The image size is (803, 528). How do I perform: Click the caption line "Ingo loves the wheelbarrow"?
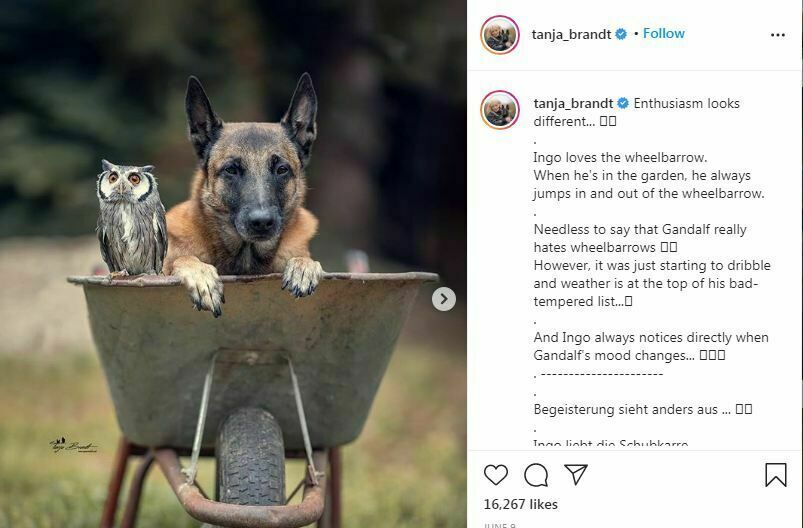tap(620, 157)
